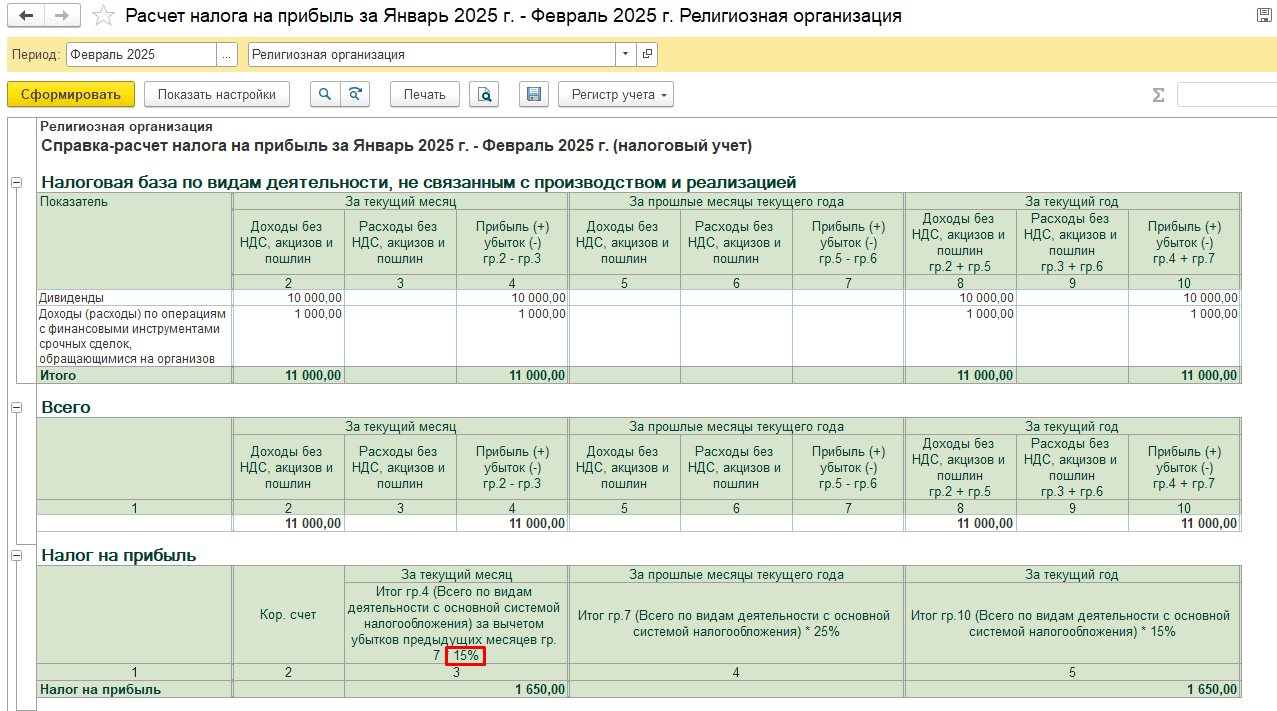Click the forward navigation arrow
1277x711 pixels.
point(62,16)
